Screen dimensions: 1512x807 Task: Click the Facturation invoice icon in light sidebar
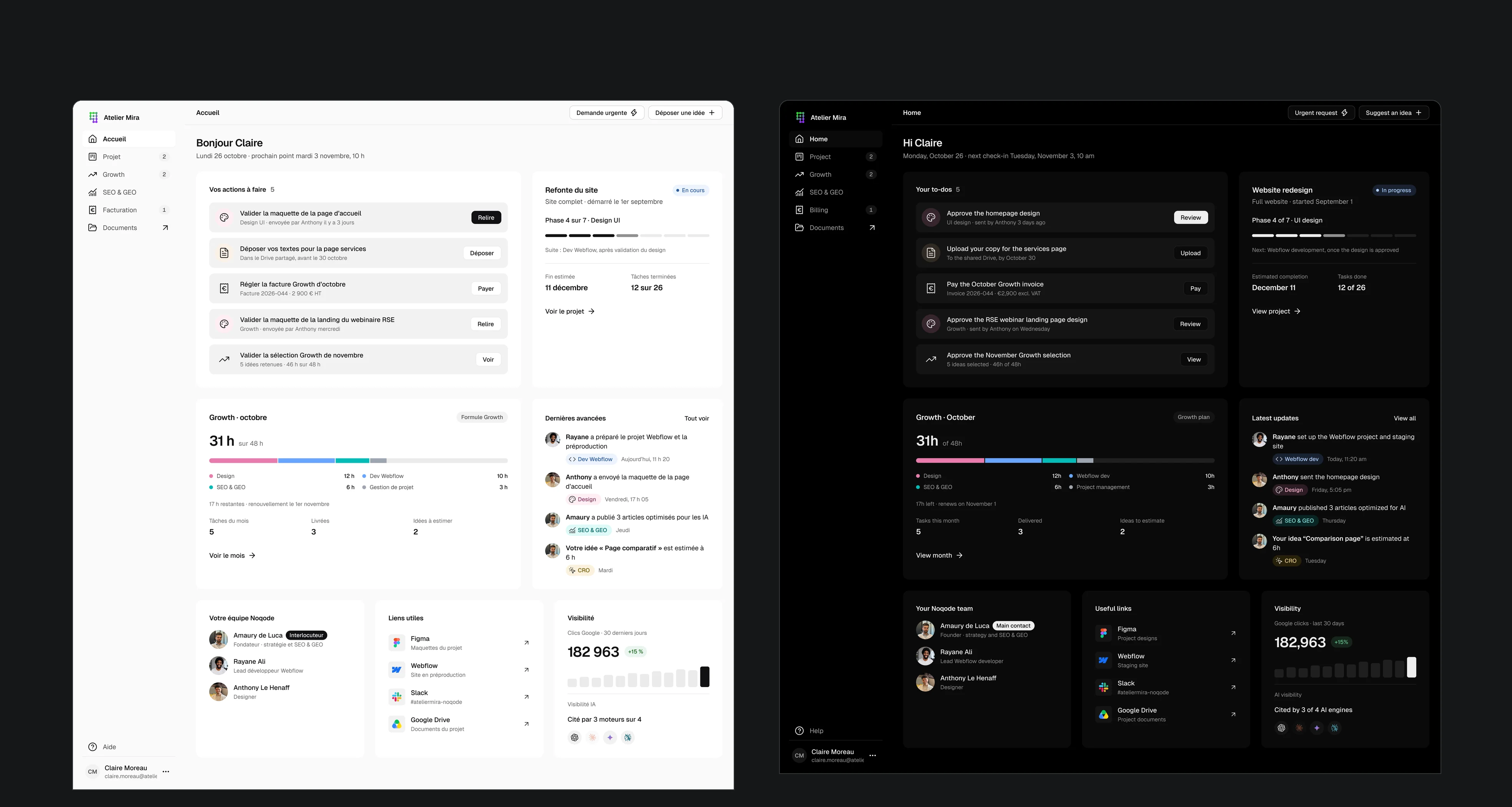pyautogui.click(x=93, y=210)
